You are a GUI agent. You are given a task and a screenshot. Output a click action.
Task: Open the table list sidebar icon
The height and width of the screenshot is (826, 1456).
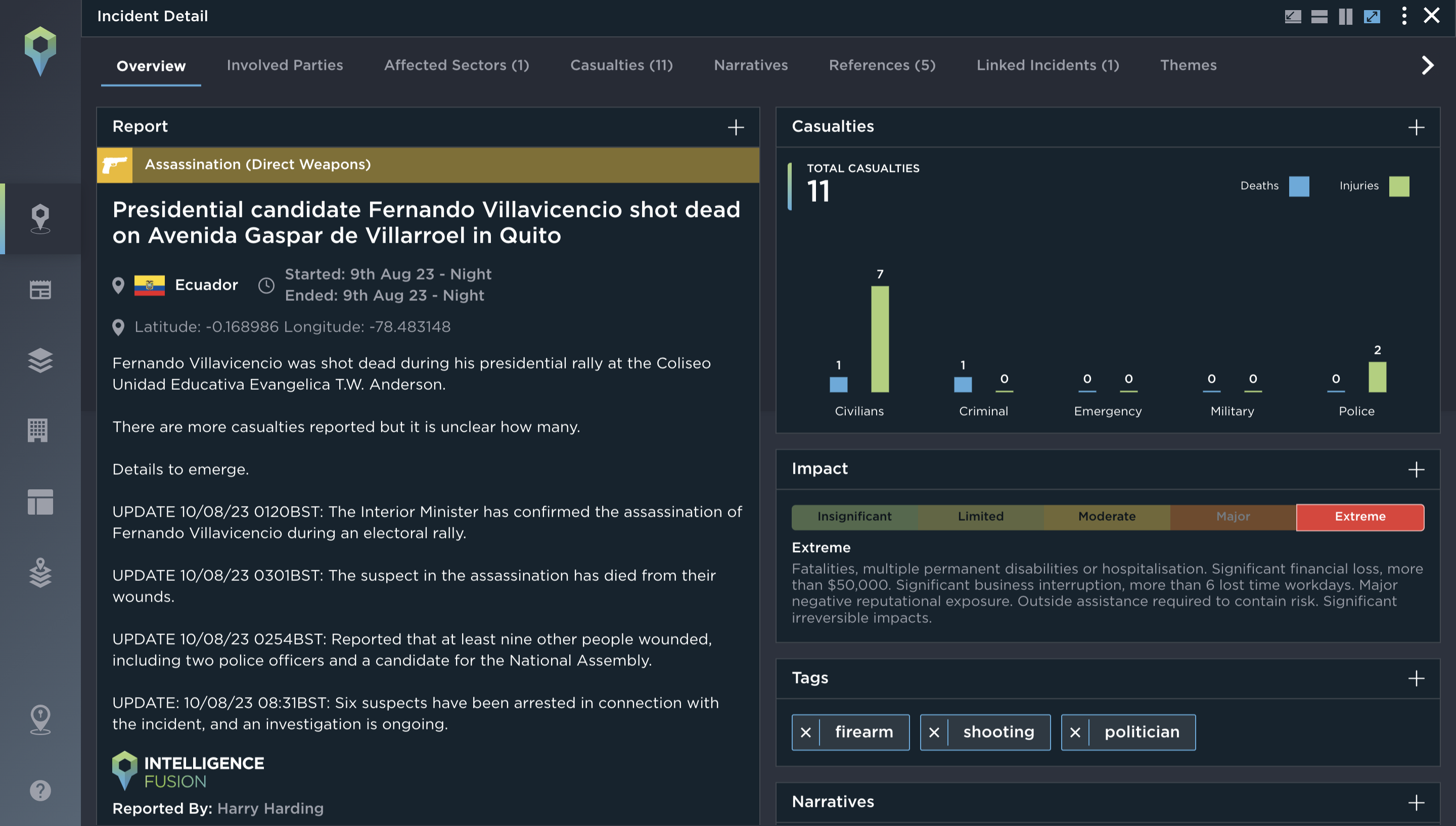(40, 290)
